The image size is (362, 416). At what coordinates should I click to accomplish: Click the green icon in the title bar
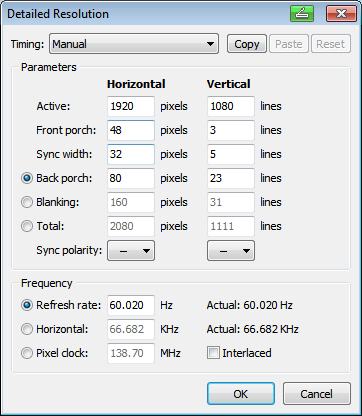302,14
